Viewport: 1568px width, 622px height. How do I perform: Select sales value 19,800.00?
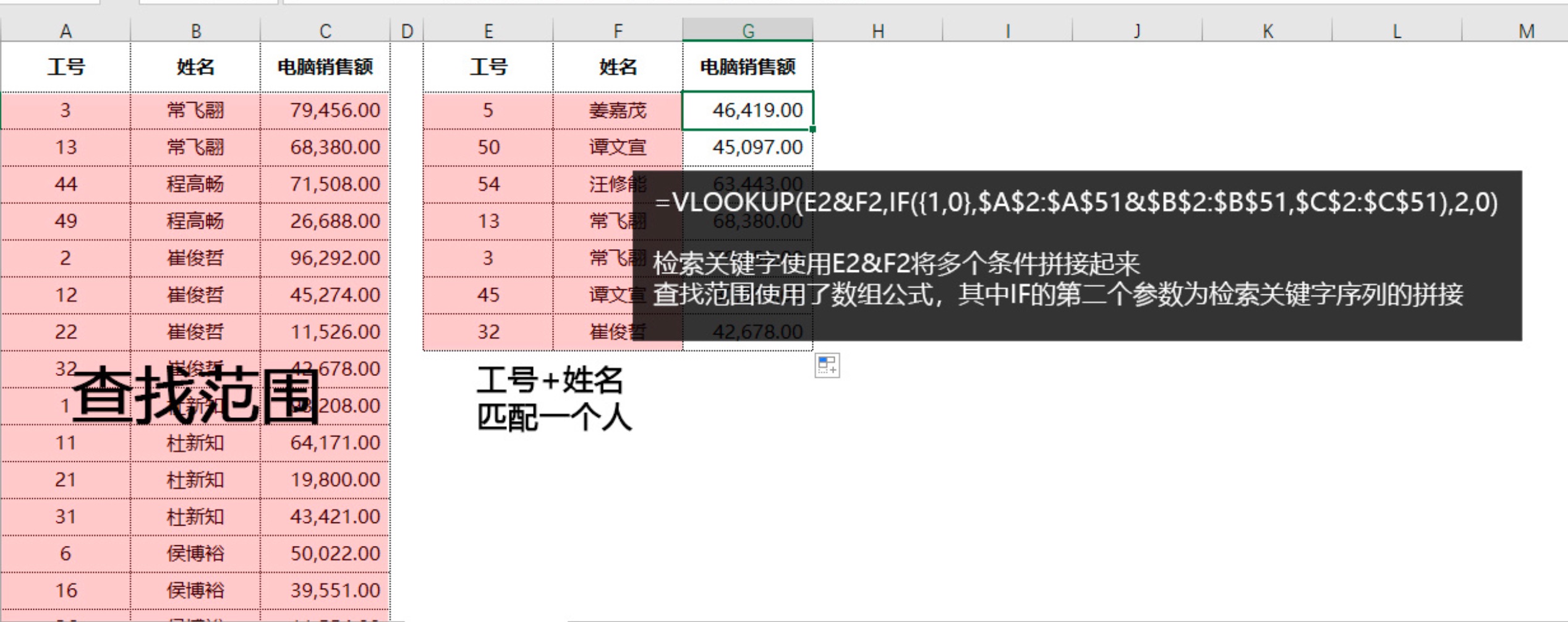pos(325,480)
